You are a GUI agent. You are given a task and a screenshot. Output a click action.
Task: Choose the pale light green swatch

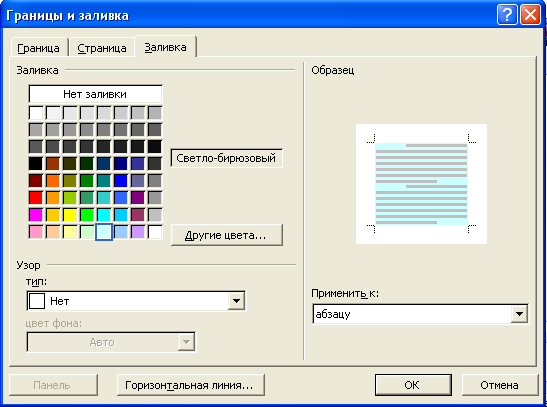tap(87, 232)
